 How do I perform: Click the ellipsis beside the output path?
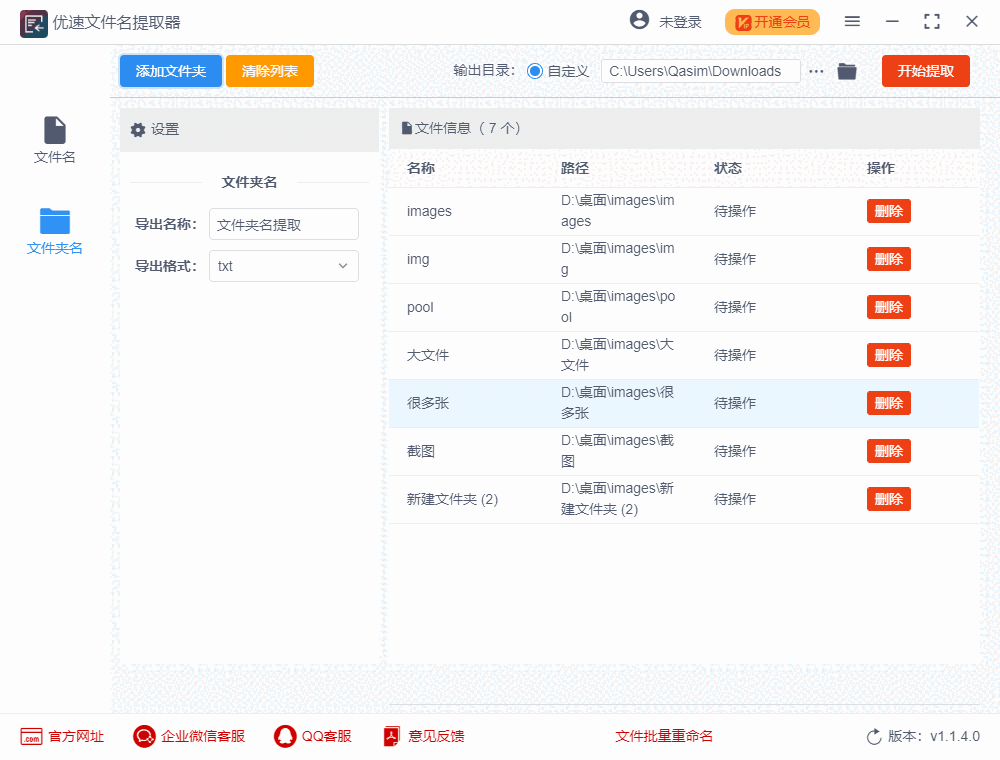(x=817, y=71)
